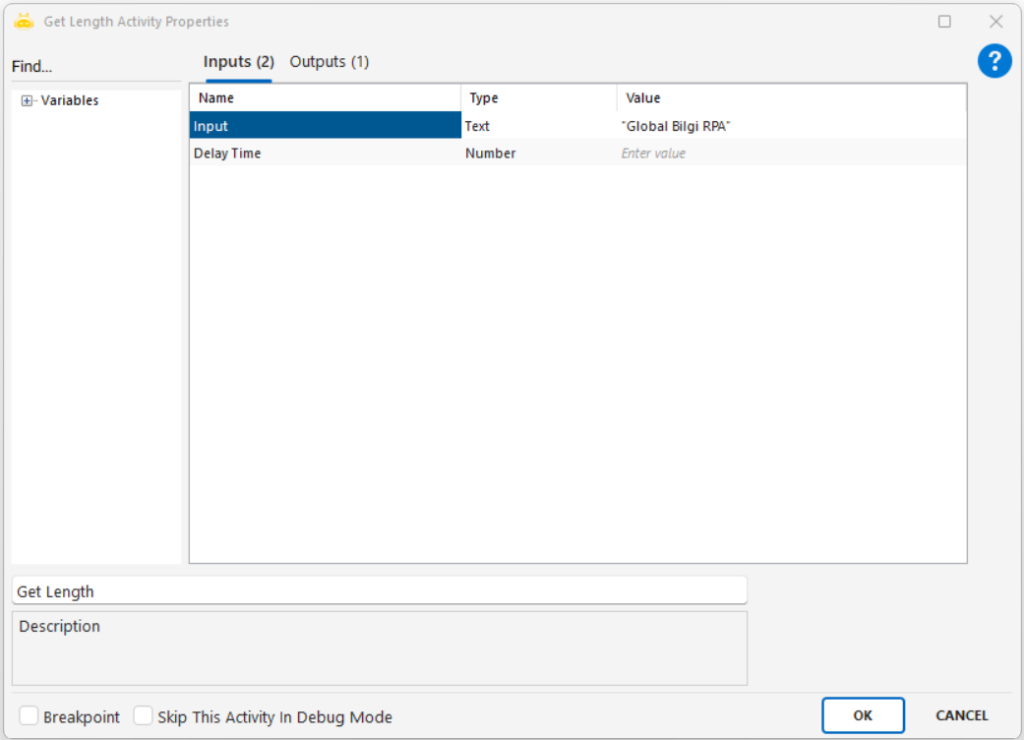Click the Find... search field
The width and height of the screenshot is (1024, 740).
click(x=95, y=67)
